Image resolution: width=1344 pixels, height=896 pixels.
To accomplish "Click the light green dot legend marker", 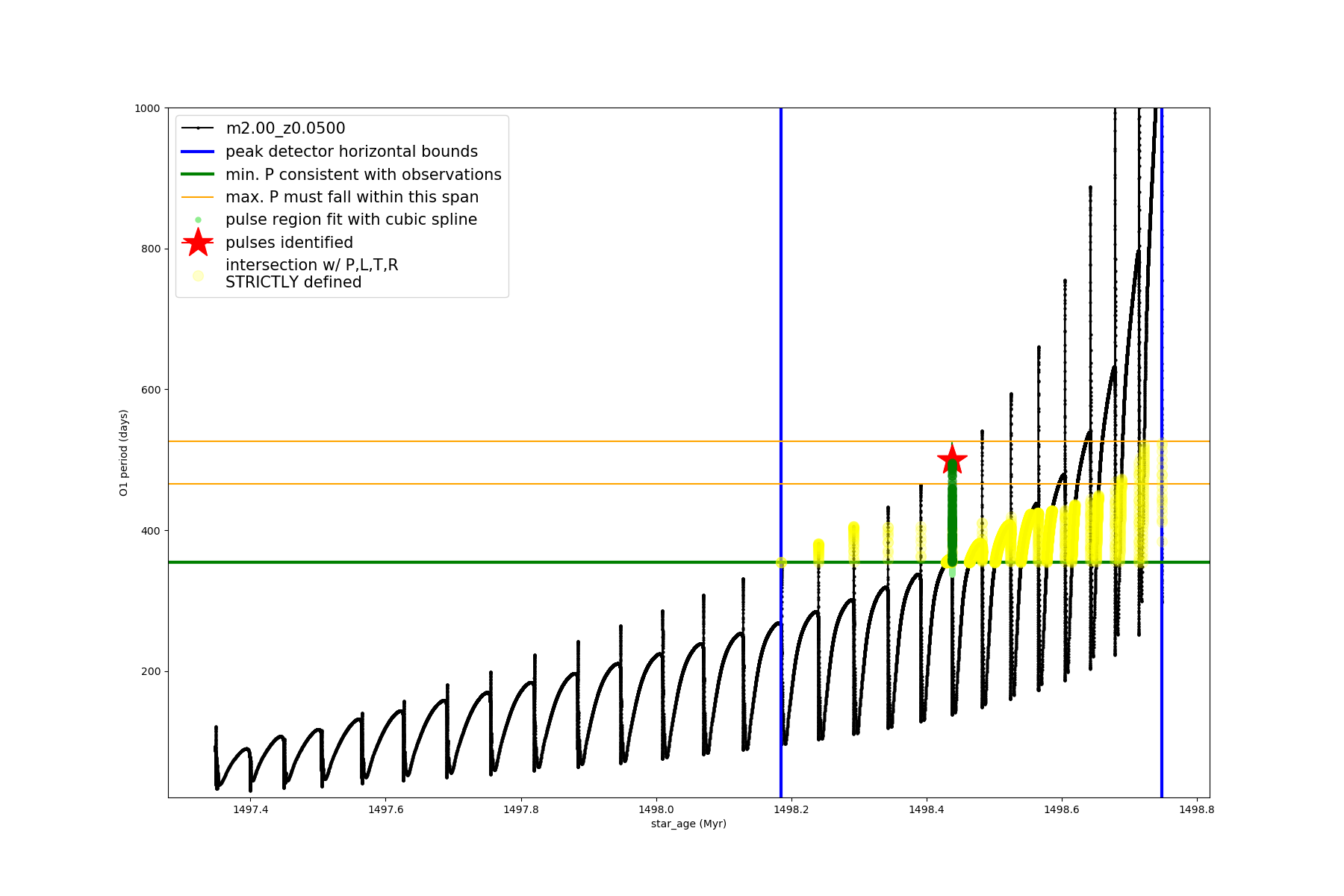I will 198,220.
